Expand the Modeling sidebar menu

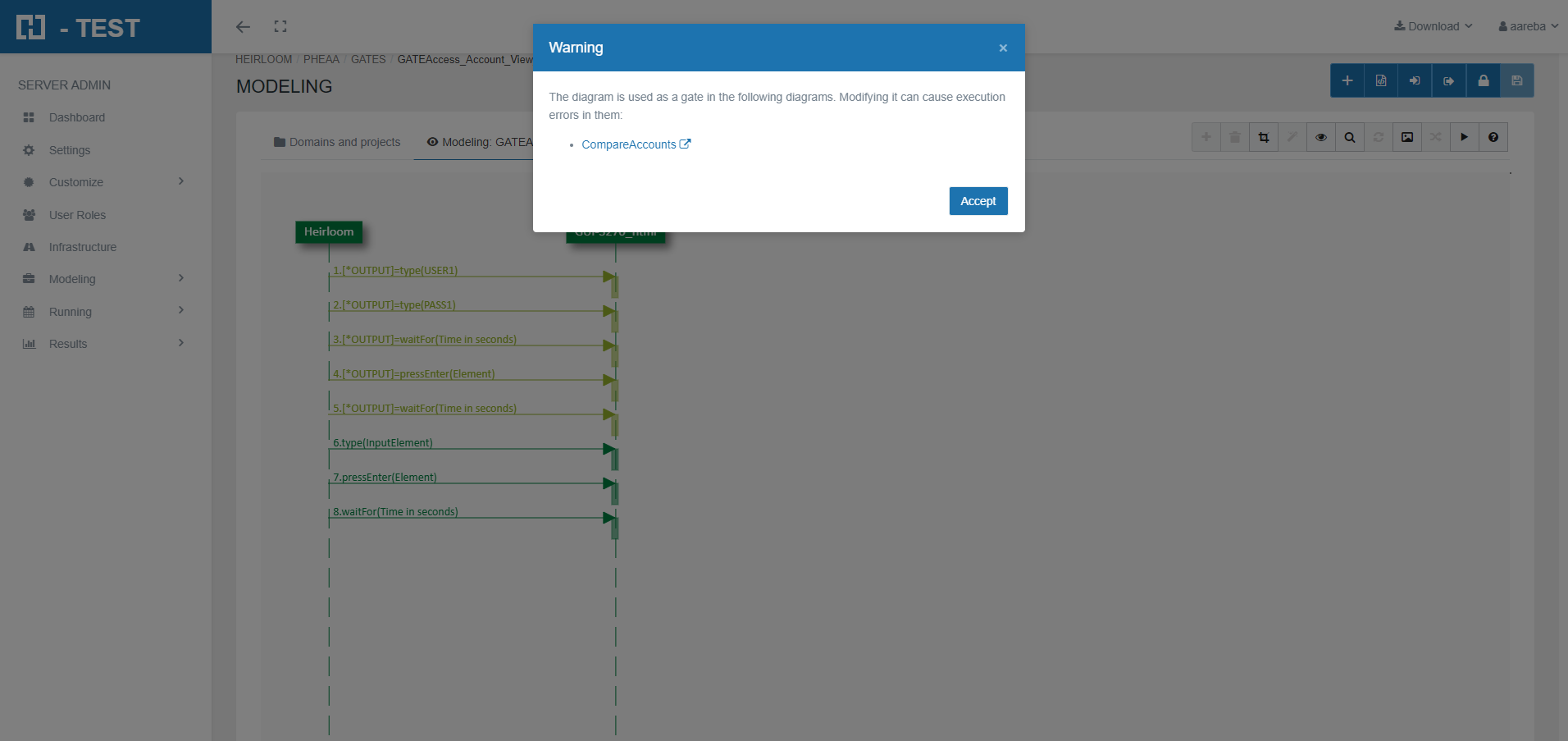pos(105,279)
